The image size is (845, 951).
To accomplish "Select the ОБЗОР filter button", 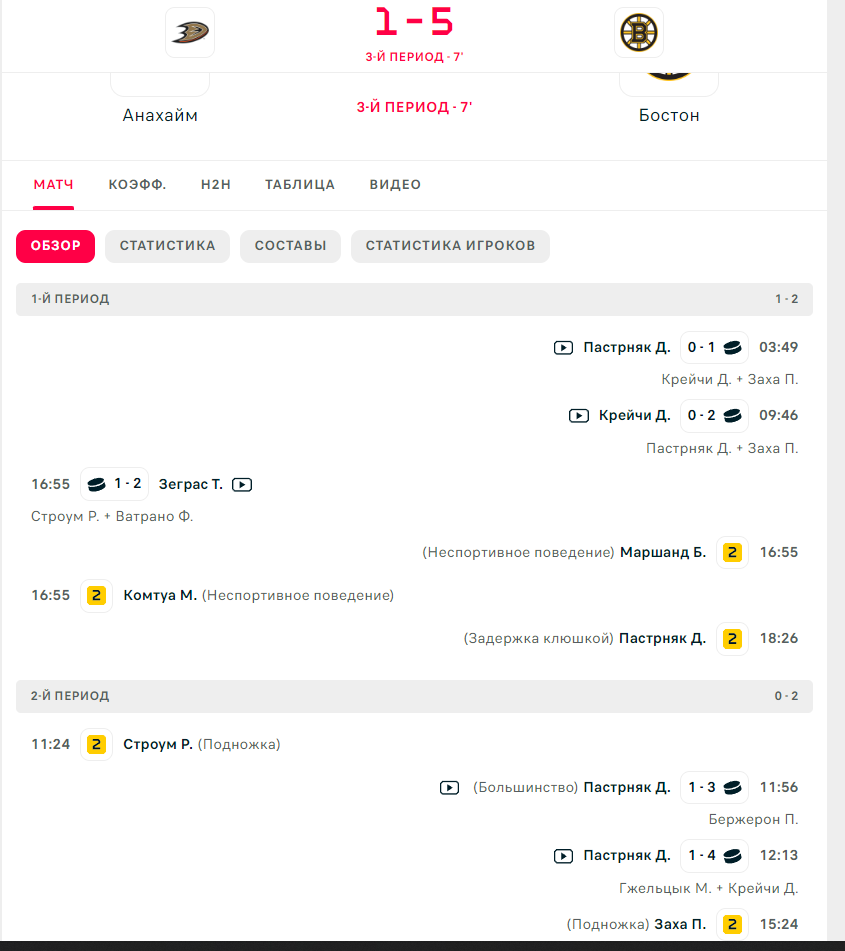I will coord(55,246).
